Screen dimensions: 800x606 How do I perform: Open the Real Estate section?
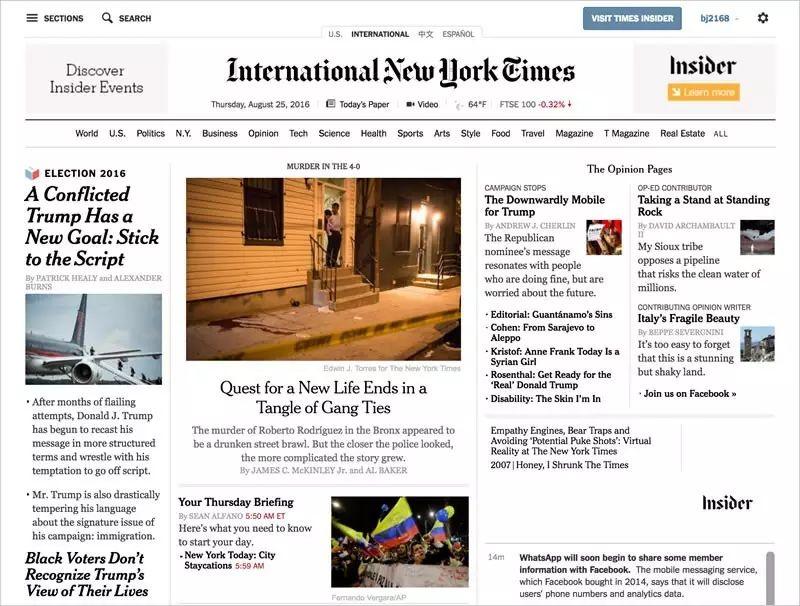pyautogui.click(x=682, y=133)
